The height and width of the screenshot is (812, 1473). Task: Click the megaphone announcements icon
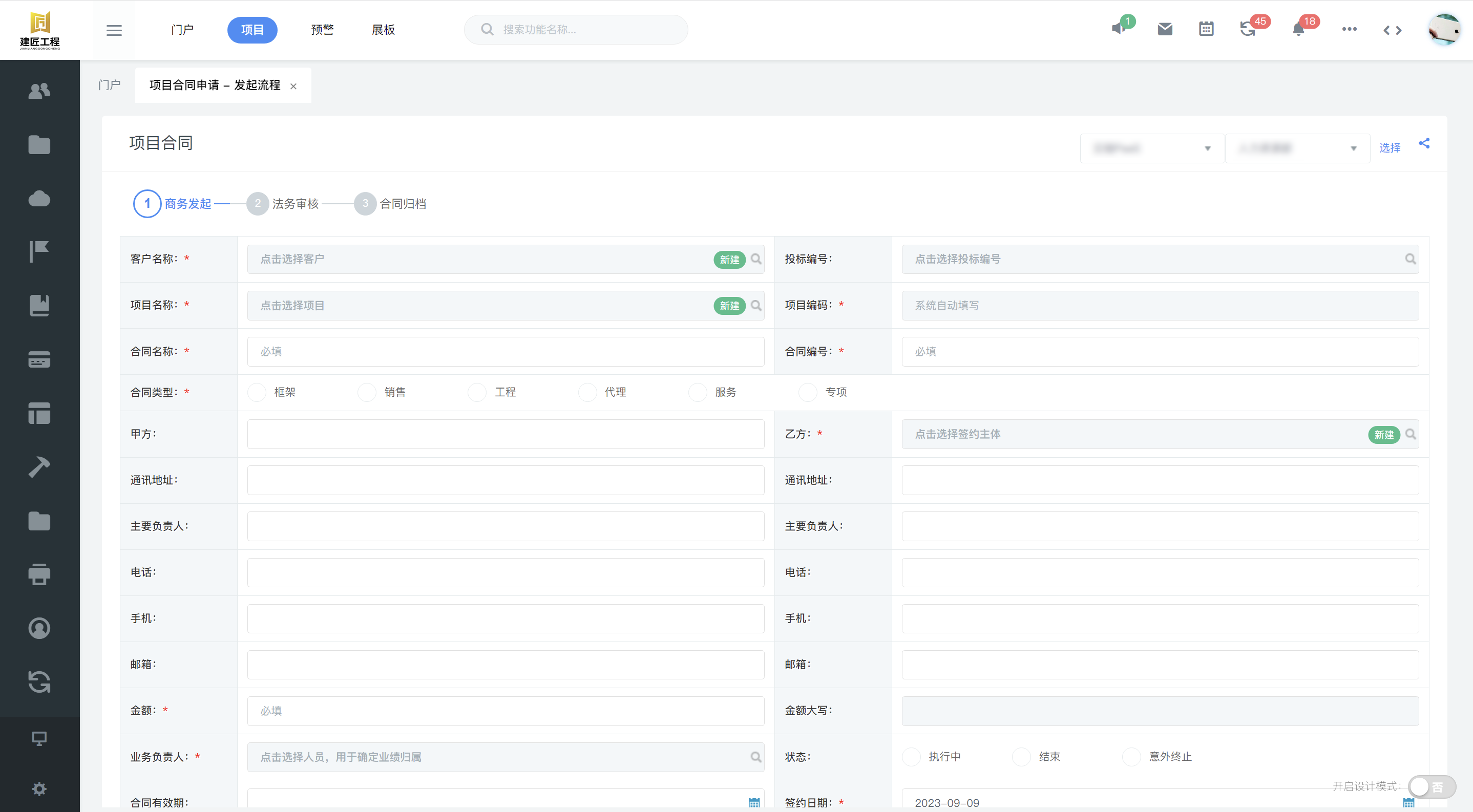(x=1119, y=29)
